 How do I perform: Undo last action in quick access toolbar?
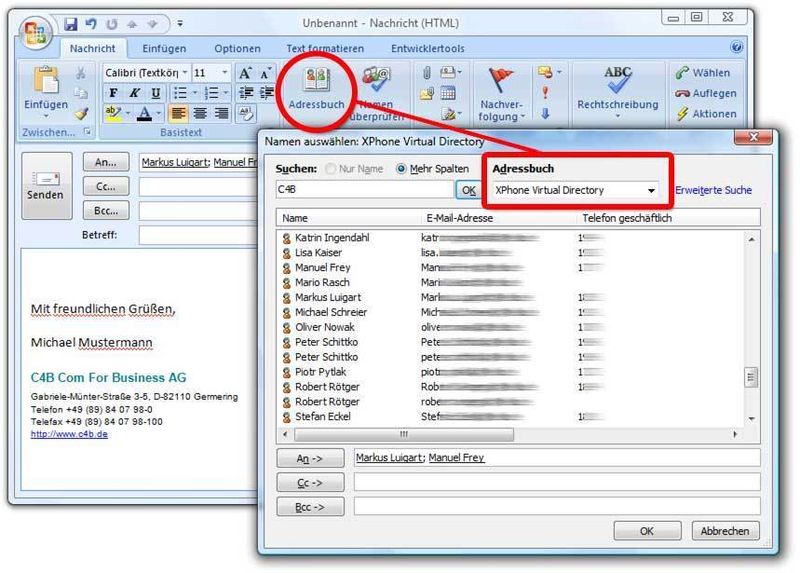point(91,23)
